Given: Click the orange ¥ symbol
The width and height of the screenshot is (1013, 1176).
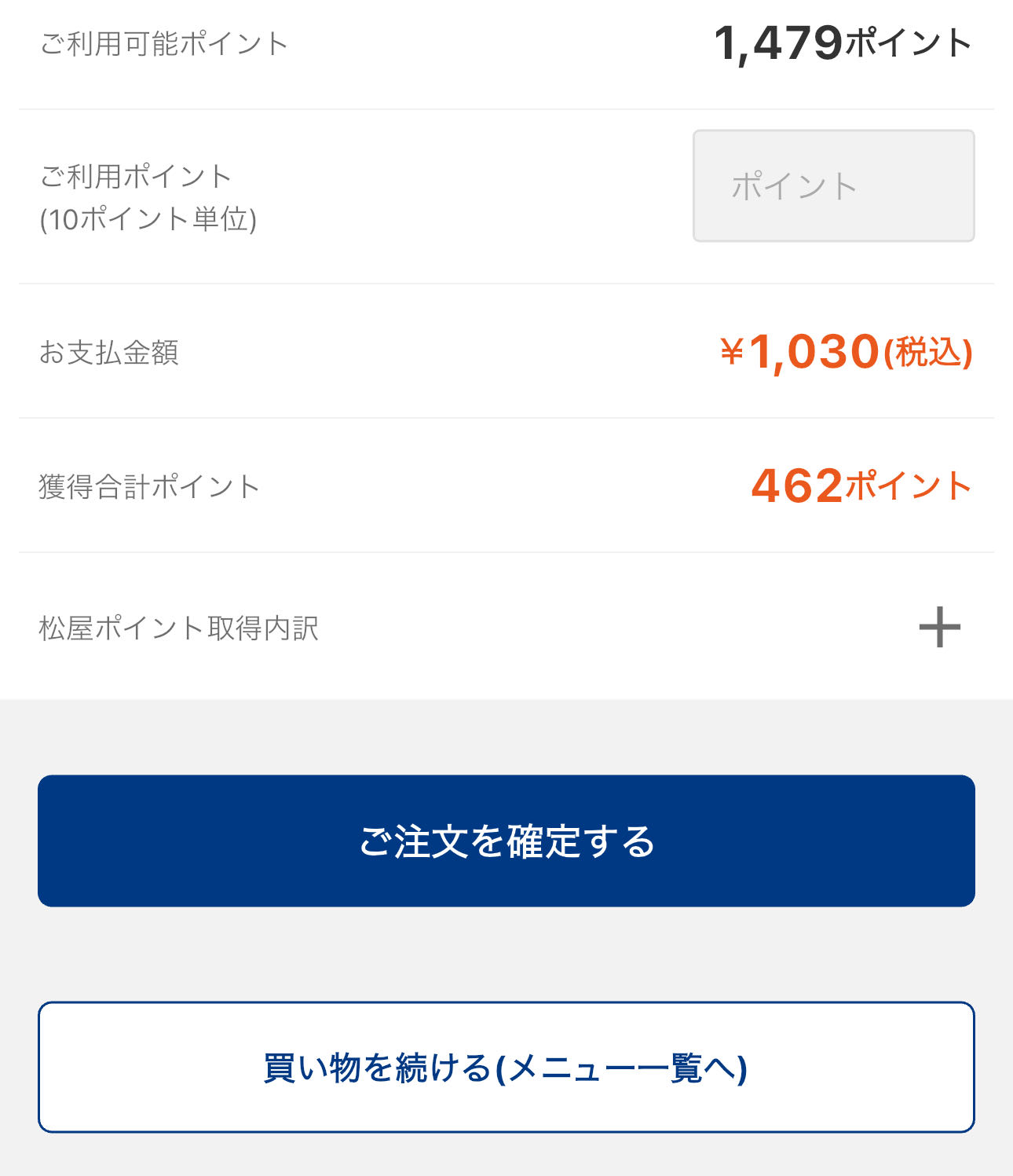Looking at the screenshot, I should [731, 351].
